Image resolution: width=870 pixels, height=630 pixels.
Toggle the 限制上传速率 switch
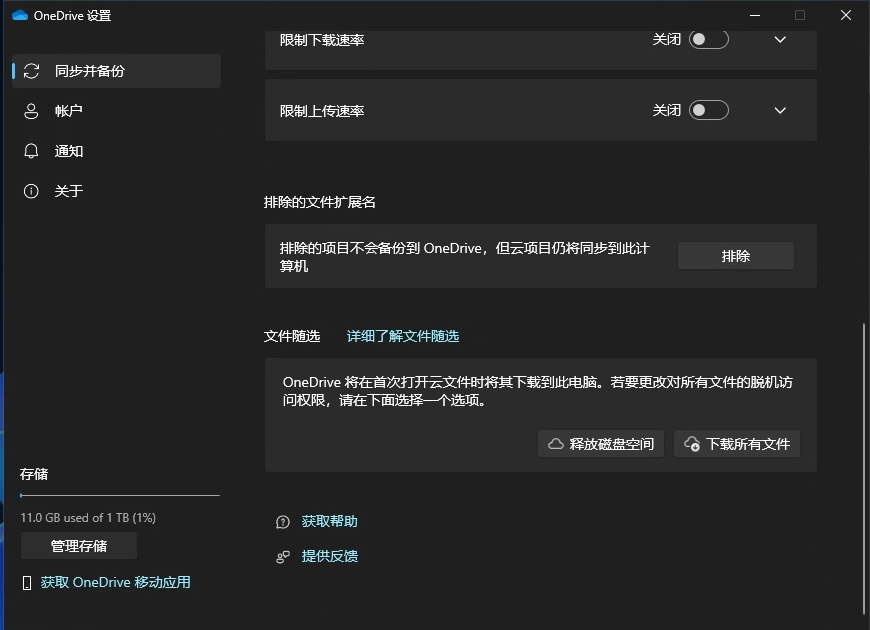pos(709,110)
